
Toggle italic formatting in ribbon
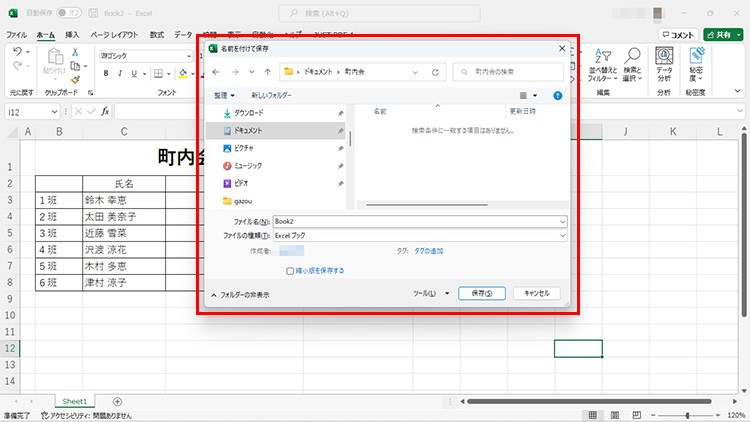[120, 73]
